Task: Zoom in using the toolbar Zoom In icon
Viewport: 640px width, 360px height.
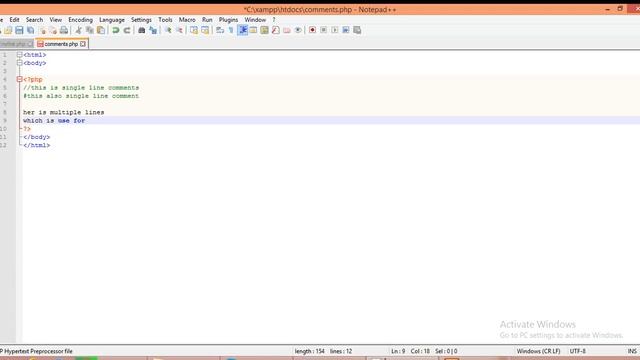Action: click(x=168, y=30)
